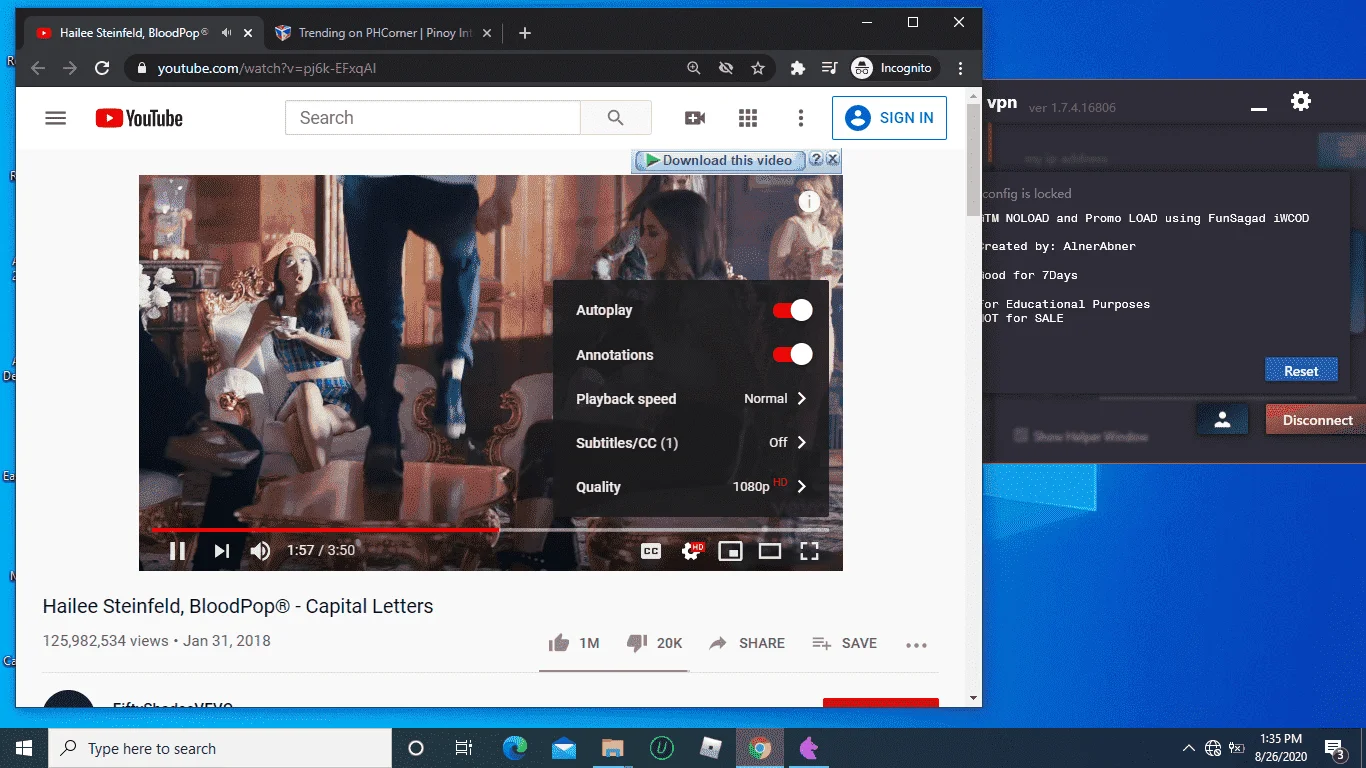This screenshot has height=768, width=1366.
Task: Click the search magnifier button on YouTube
Action: point(616,118)
